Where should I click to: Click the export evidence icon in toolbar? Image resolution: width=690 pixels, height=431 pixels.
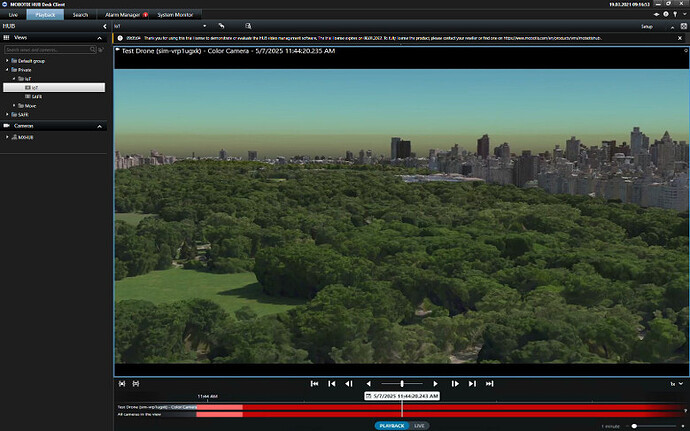point(248,26)
